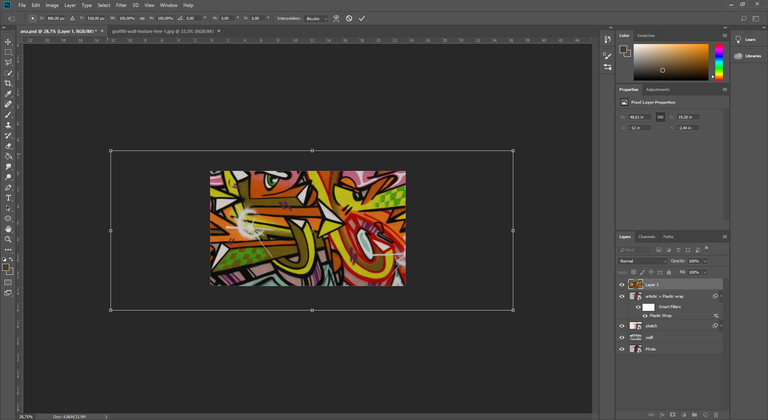This screenshot has height=420, width=768.
Task: Commit the transform with the checkmark
Action: [x=362, y=18]
